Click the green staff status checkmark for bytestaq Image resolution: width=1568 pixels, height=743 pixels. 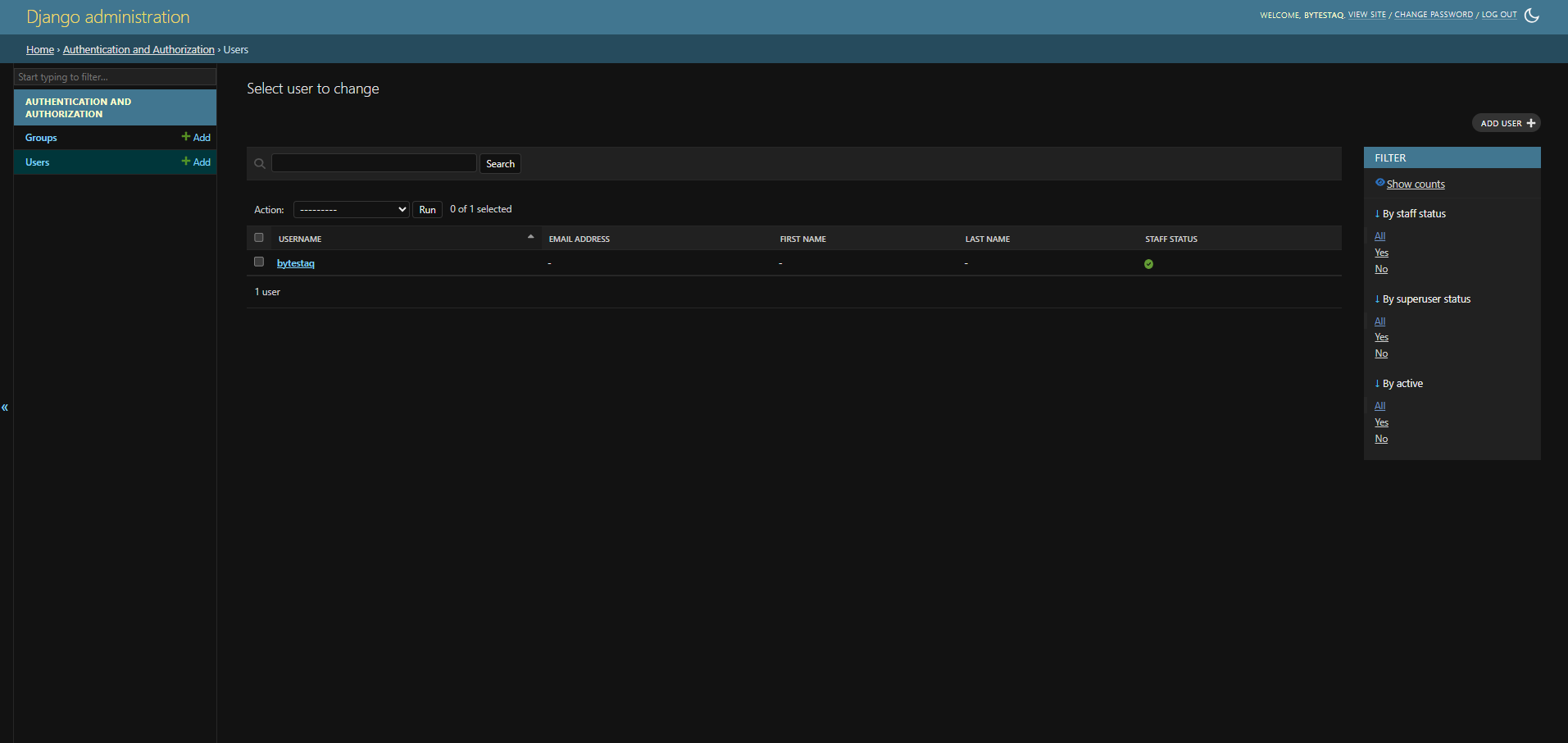(1148, 264)
